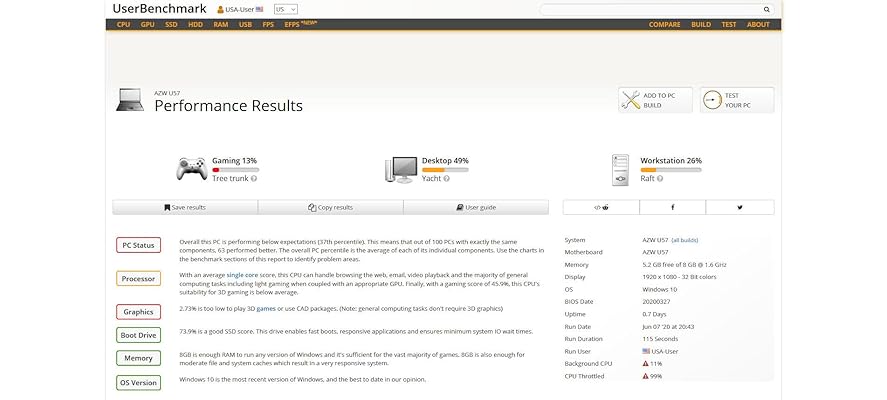Image resolution: width=887 pixels, height=400 pixels.
Task: Click the workstation tower icon
Action: (x=620, y=170)
